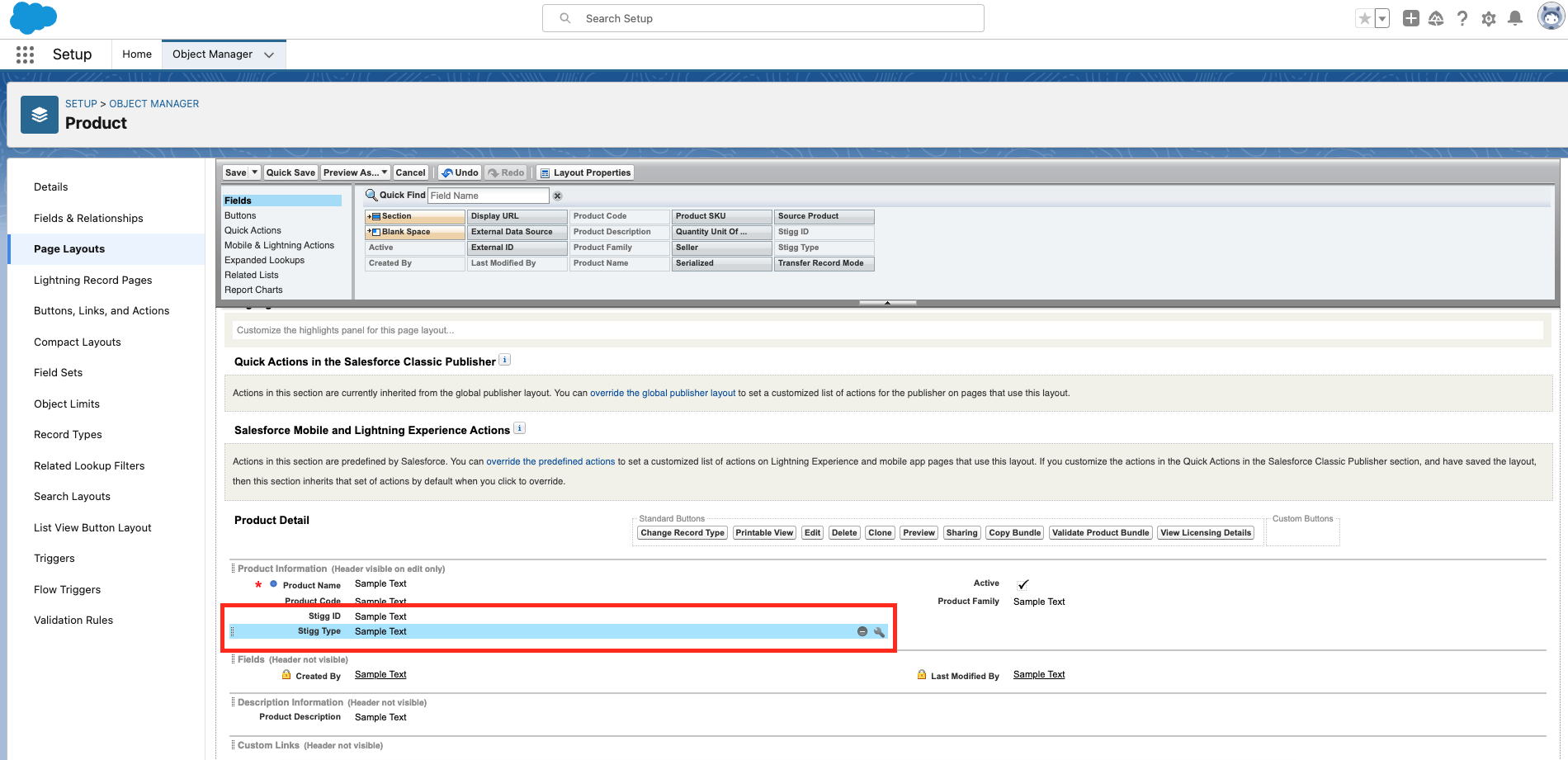
Task: Click override the global publisher layout link
Action: tap(663, 393)
